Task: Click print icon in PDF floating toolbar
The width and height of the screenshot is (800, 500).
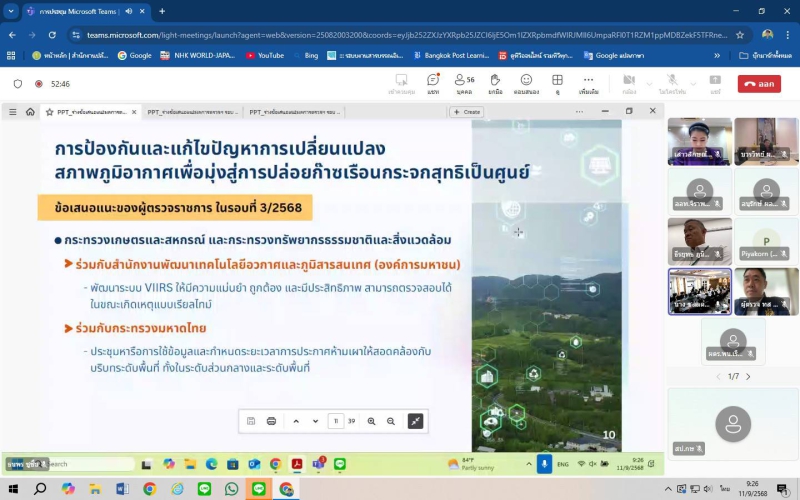Action: coord(271,421)
